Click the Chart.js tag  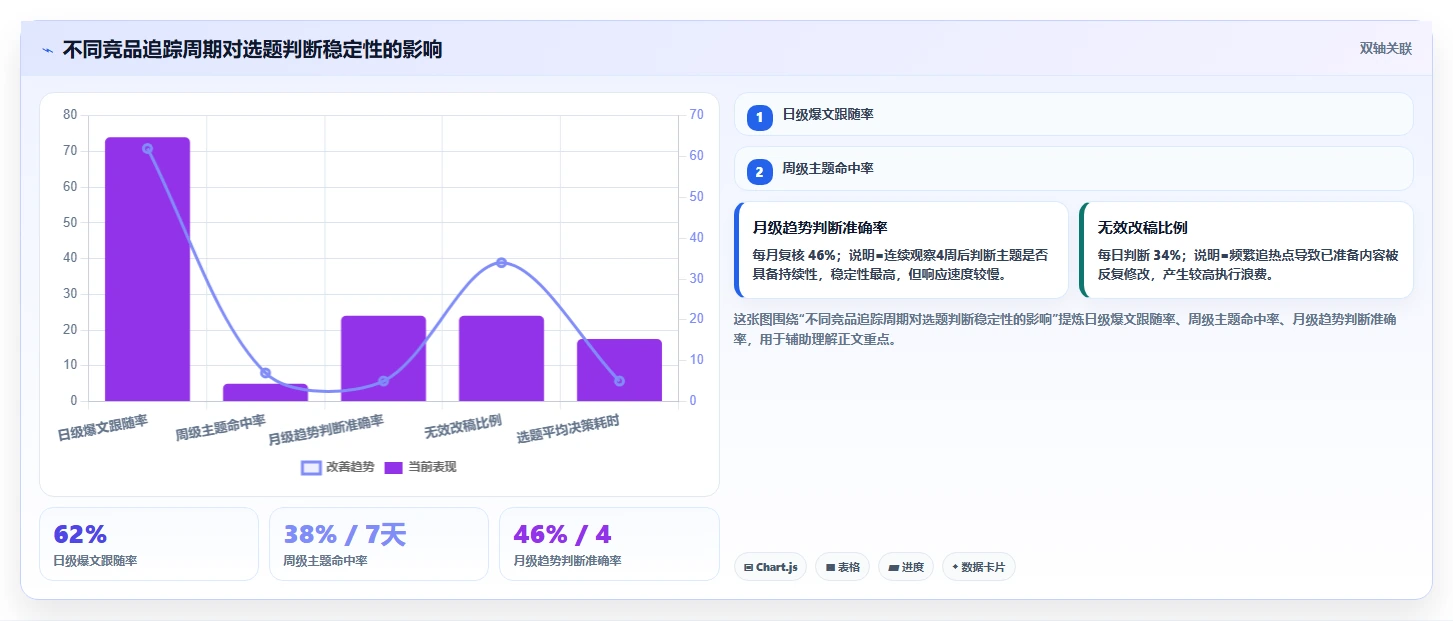click(770, 567)
